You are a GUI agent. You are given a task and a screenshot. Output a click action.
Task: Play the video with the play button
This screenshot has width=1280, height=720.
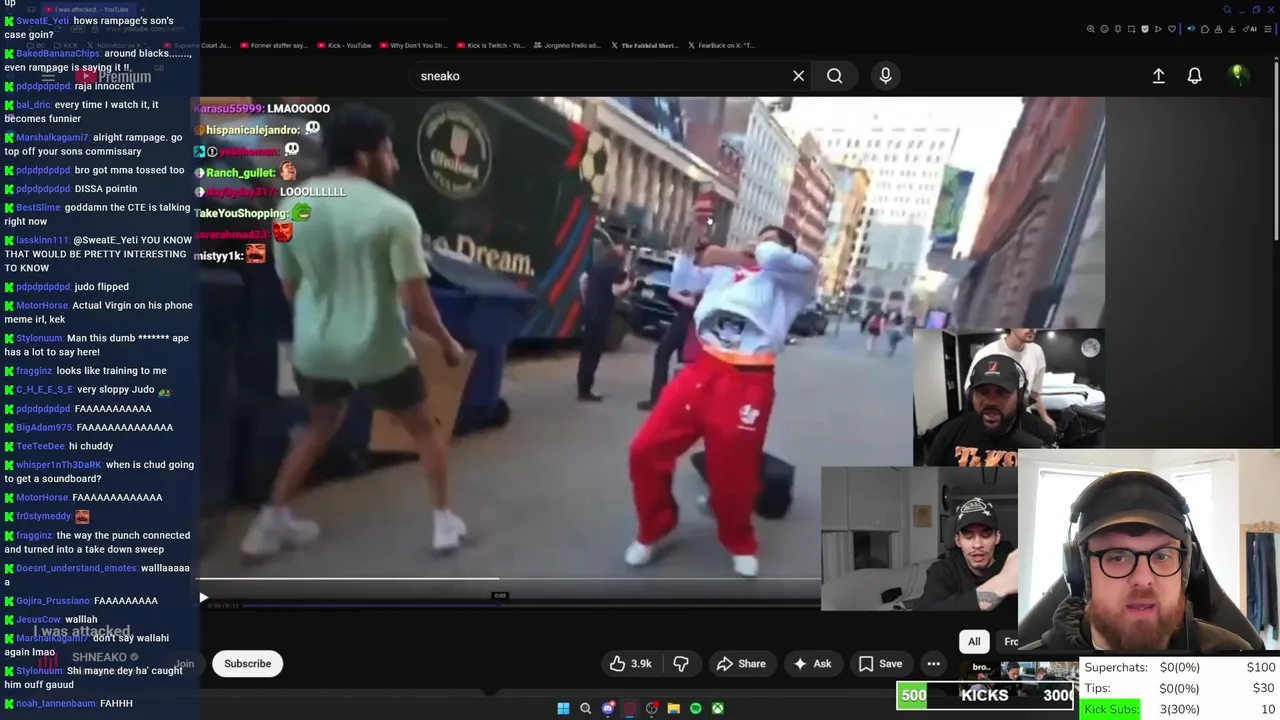pos(203,598)
